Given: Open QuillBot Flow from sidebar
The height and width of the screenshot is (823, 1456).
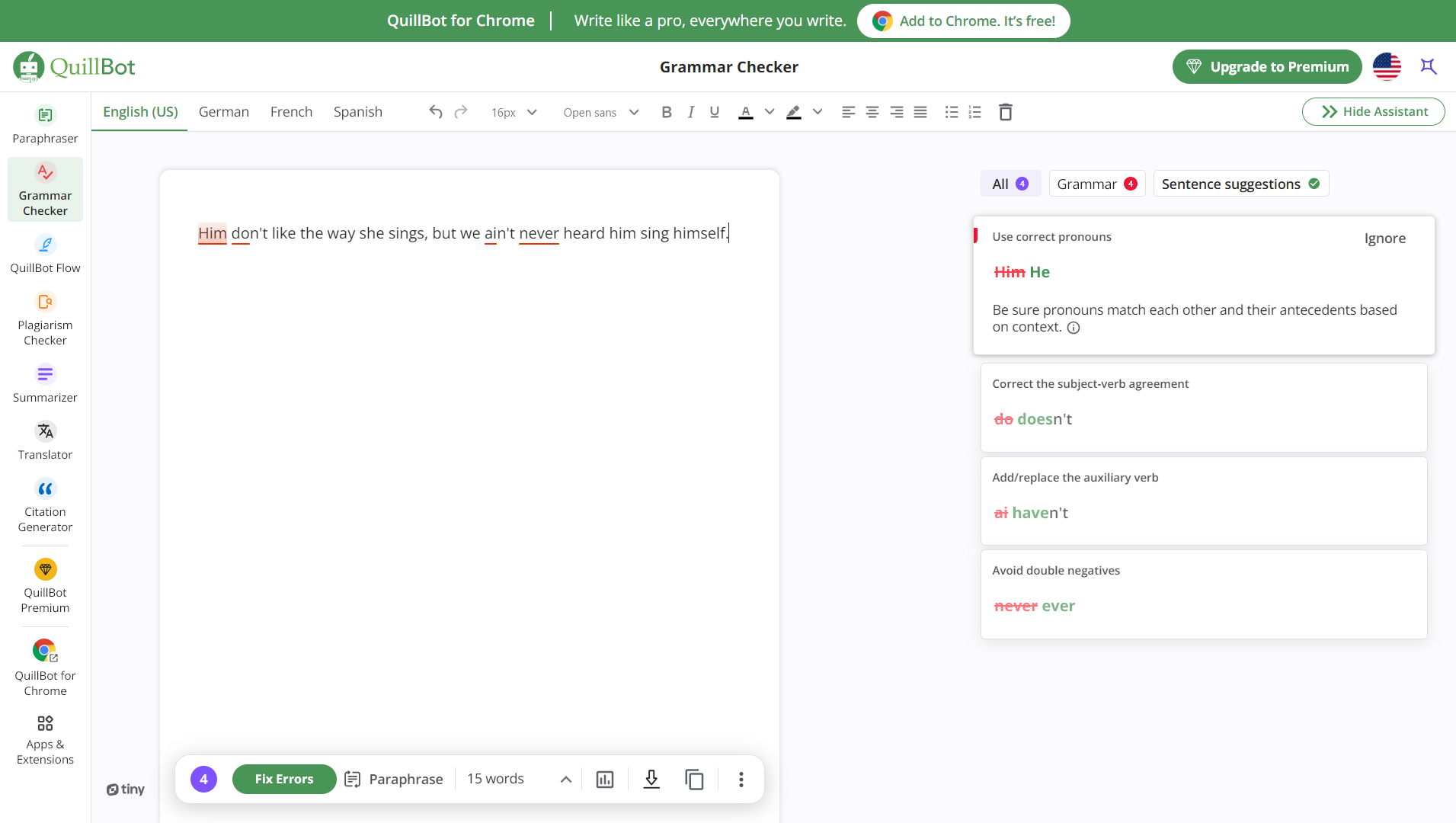Looking at the screenshot, I should pos(45,254).
